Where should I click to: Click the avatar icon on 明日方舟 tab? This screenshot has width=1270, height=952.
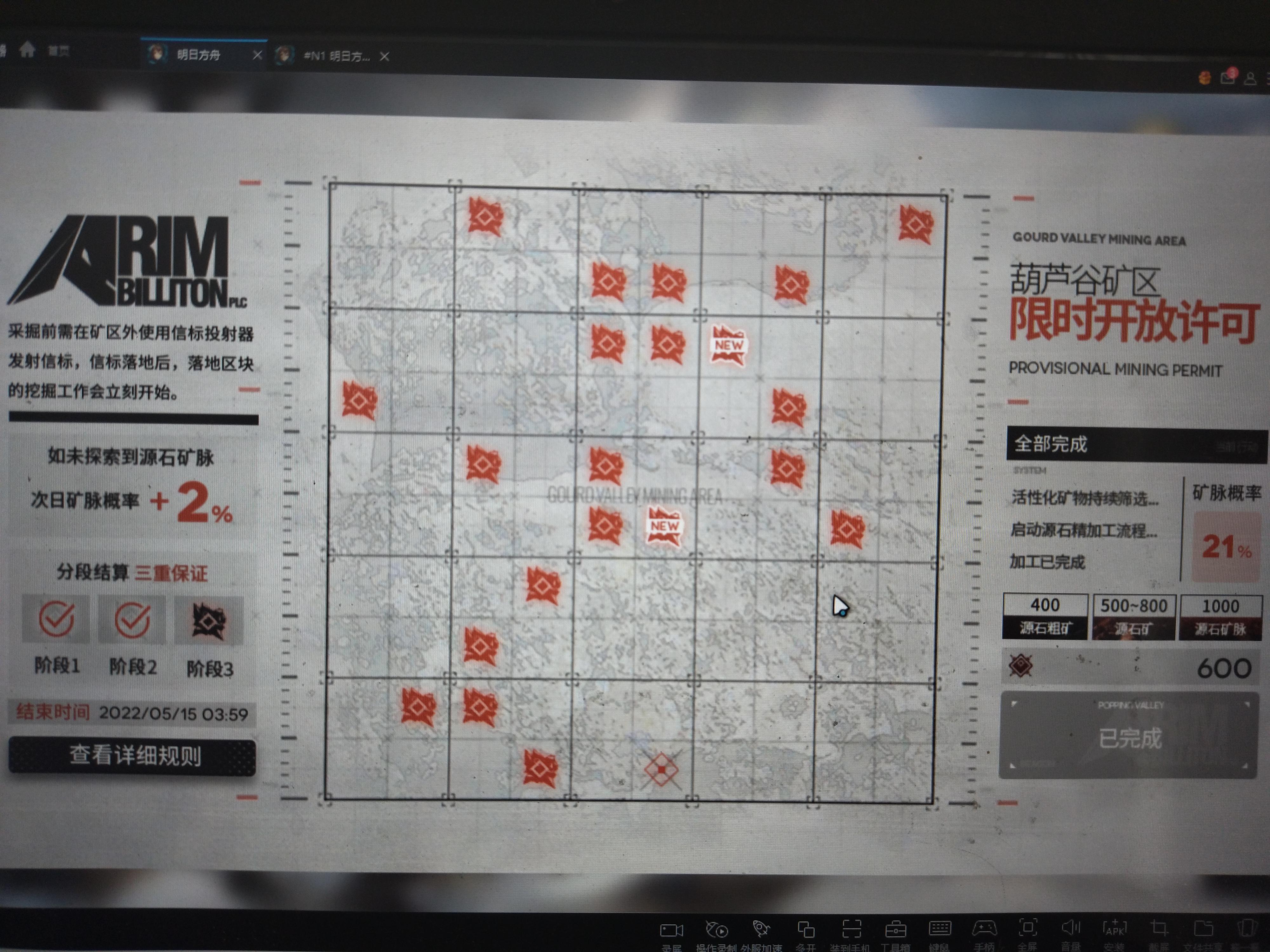[157, 54]
